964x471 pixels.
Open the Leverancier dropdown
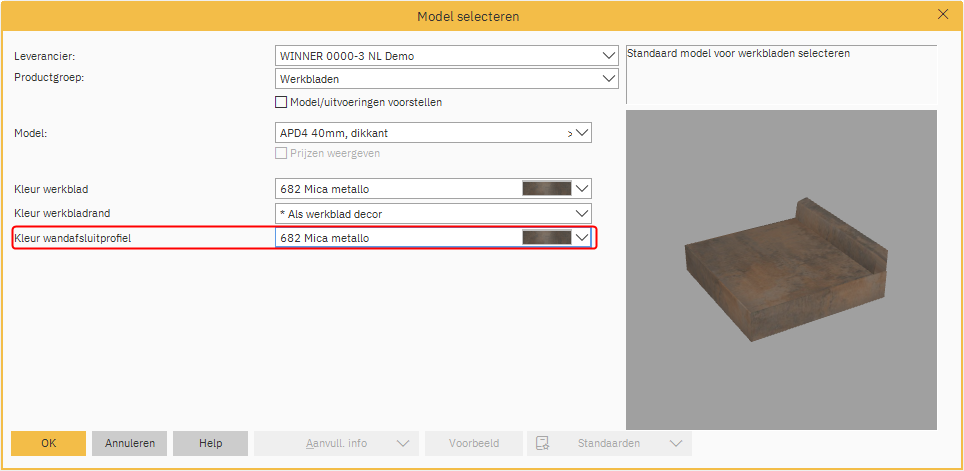pyautogui.click(x=446, y=56)
